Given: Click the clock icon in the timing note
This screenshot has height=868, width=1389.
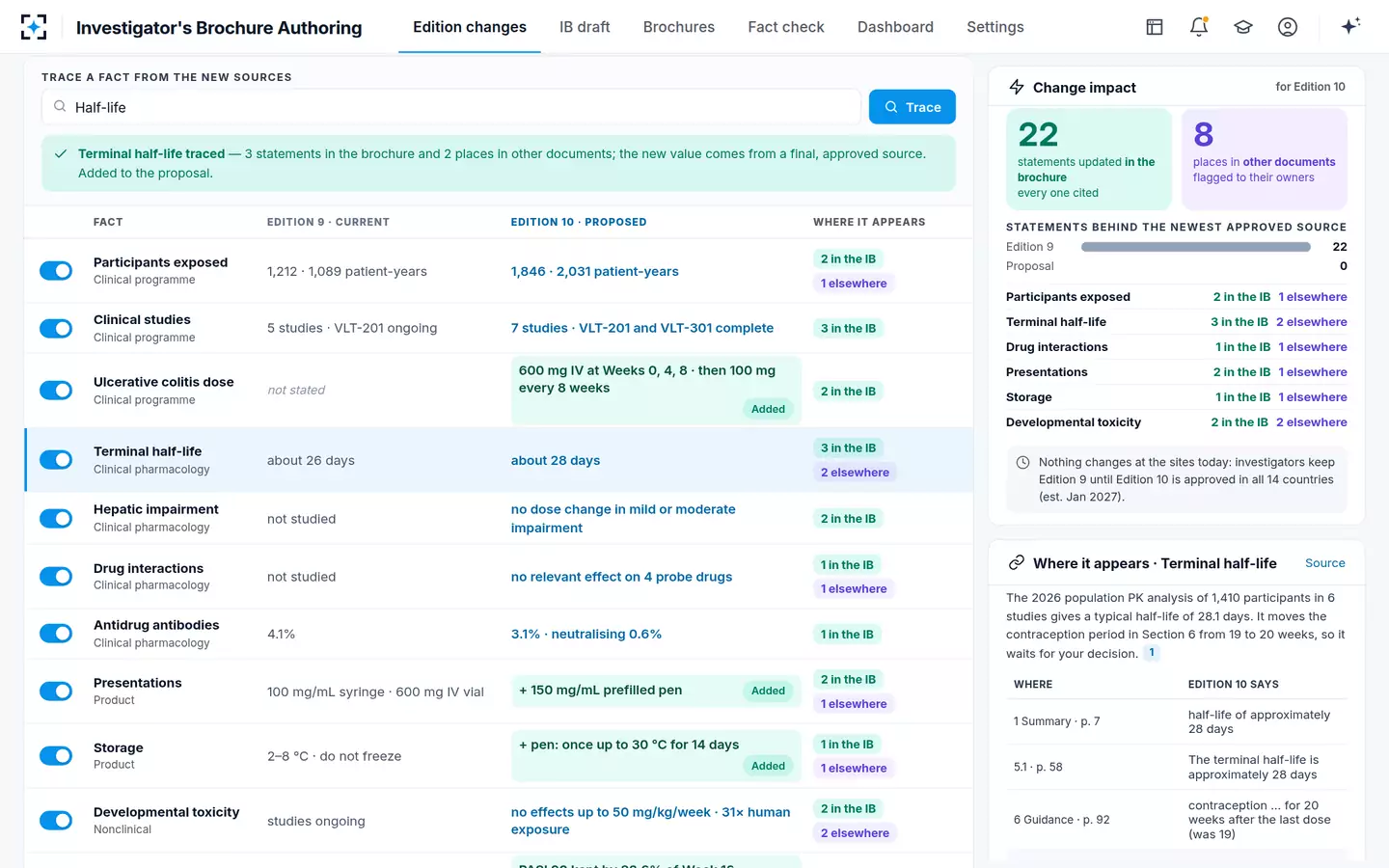Looking at the screenshot, I should pos(1022,463).
